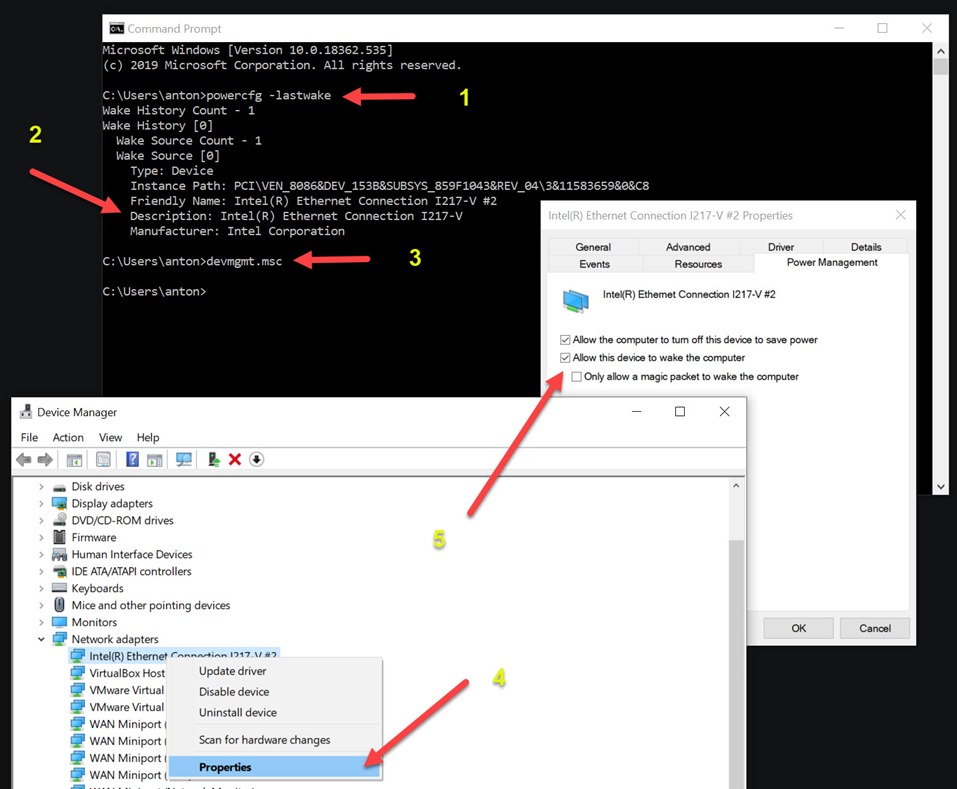Image resolution: width=957 pixels, height=789 pixels.
Task: Click the blue Help question mark icon
Action: (132, 460)
